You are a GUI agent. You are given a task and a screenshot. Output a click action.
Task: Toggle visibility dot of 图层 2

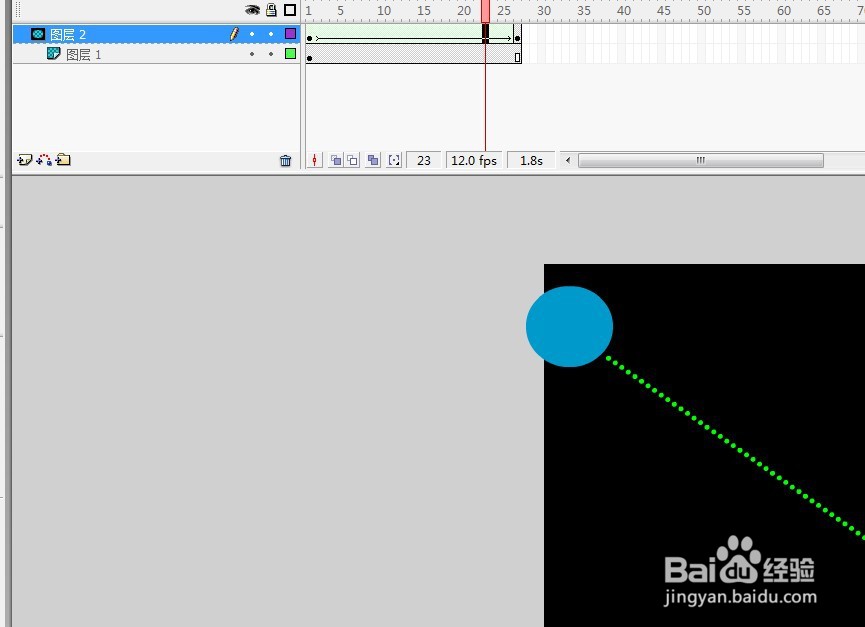click(x=252, y=34)
